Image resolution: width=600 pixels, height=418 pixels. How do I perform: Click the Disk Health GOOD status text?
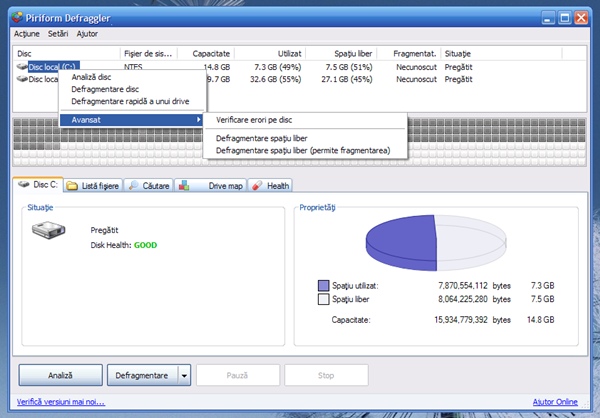pos(145,245)
